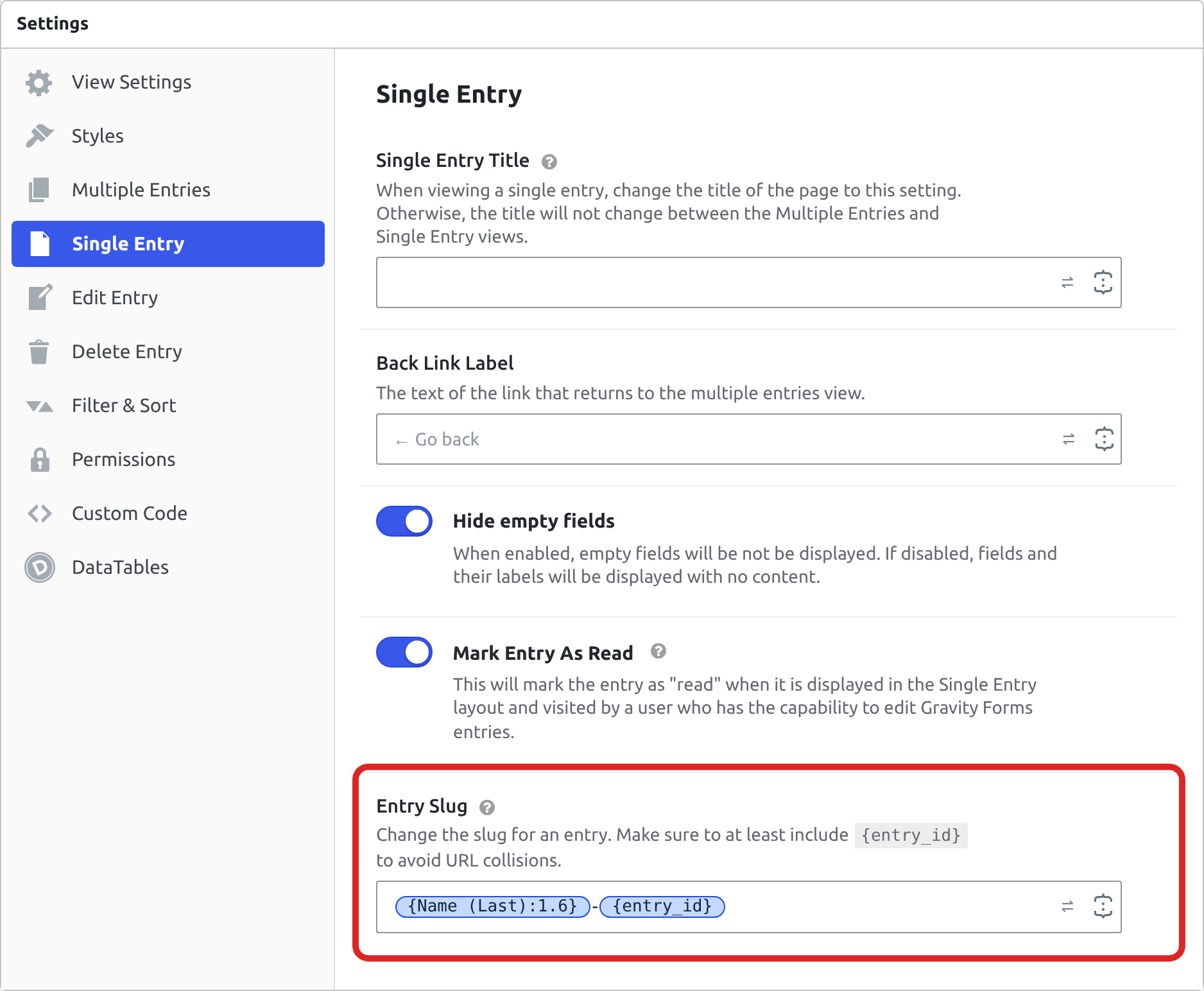The height and width of the screenshot is (991, 1204).
Task: Click text-direction icon in Back Link Label field
Action: [1069, 439]
